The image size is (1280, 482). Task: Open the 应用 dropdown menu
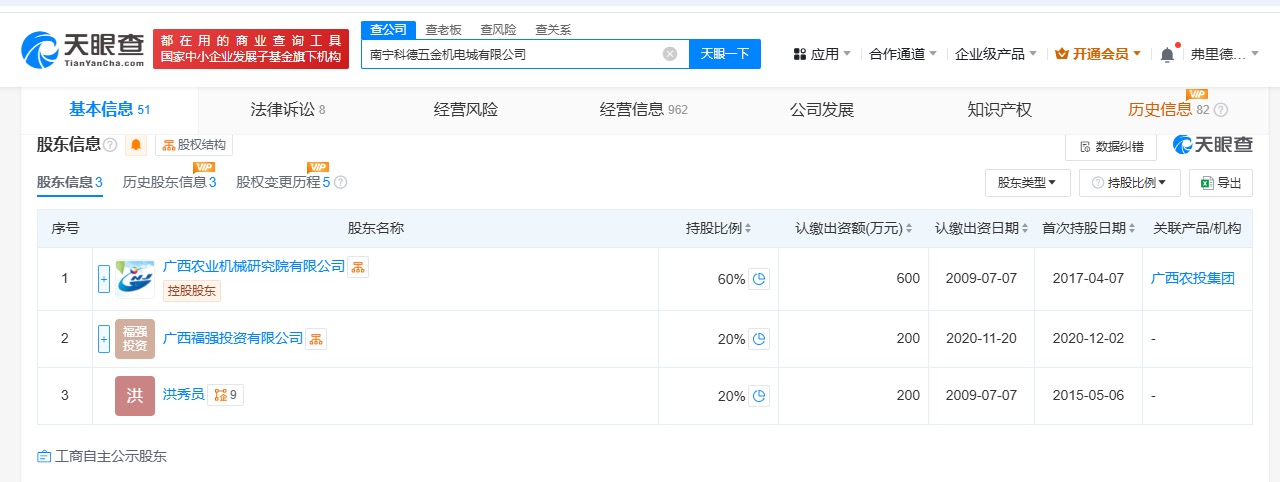822,54
